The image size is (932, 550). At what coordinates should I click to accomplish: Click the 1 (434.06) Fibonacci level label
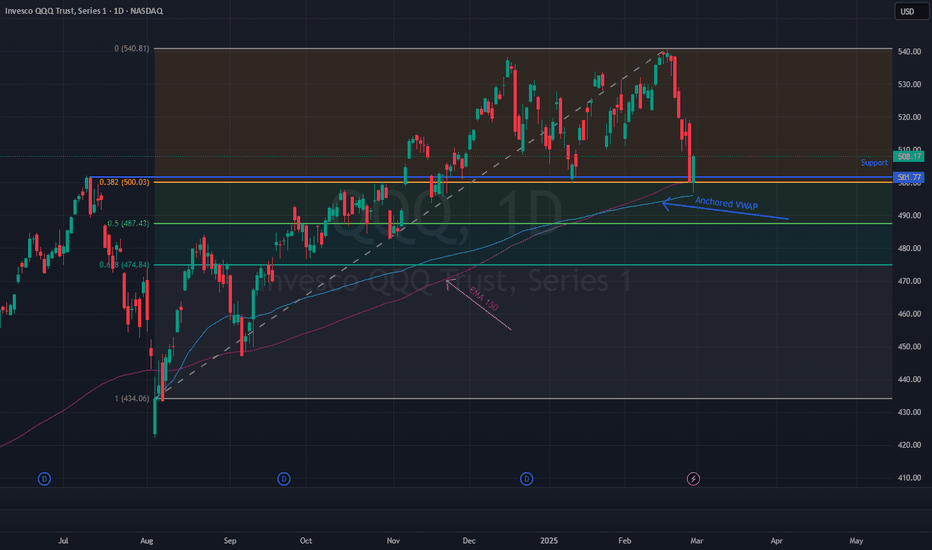(132, 398)
